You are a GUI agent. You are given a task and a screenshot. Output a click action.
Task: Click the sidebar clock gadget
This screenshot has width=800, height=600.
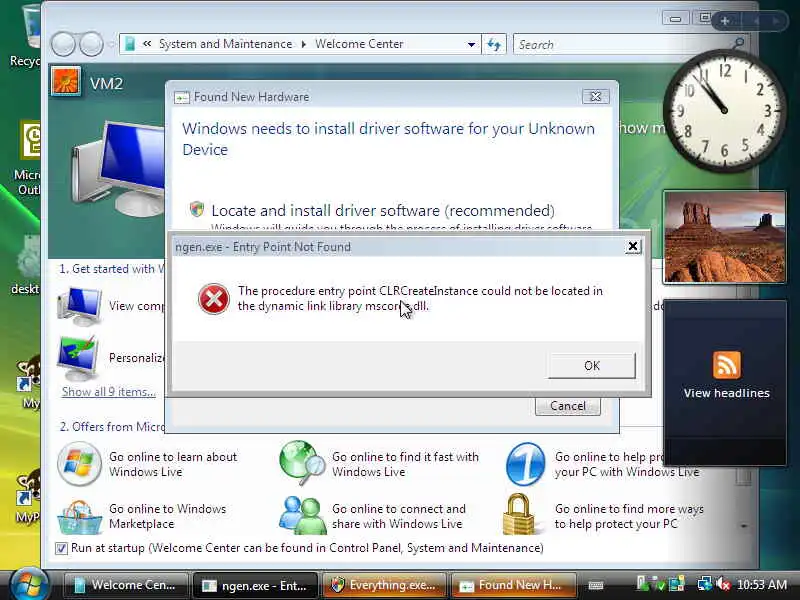[724, 110]
